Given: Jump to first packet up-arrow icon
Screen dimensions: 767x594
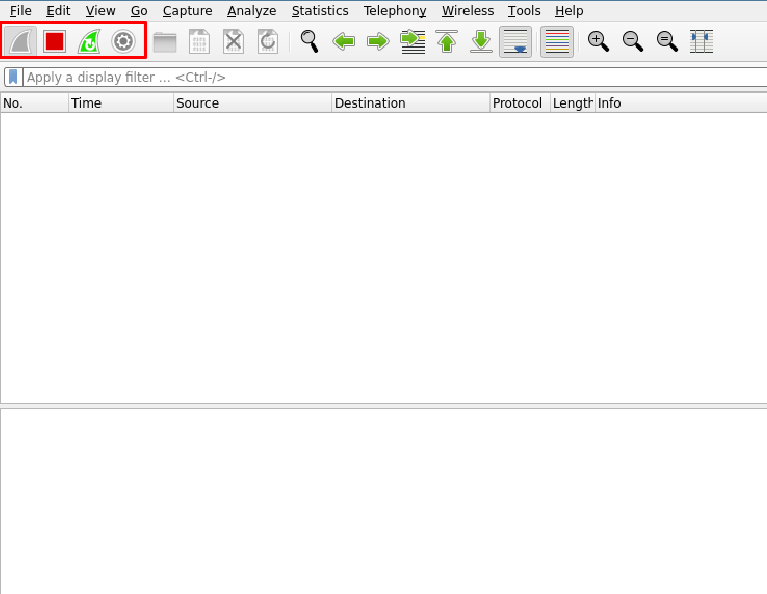Looking at the screenshot, I should pyautogui.click(x=447, y=42).
